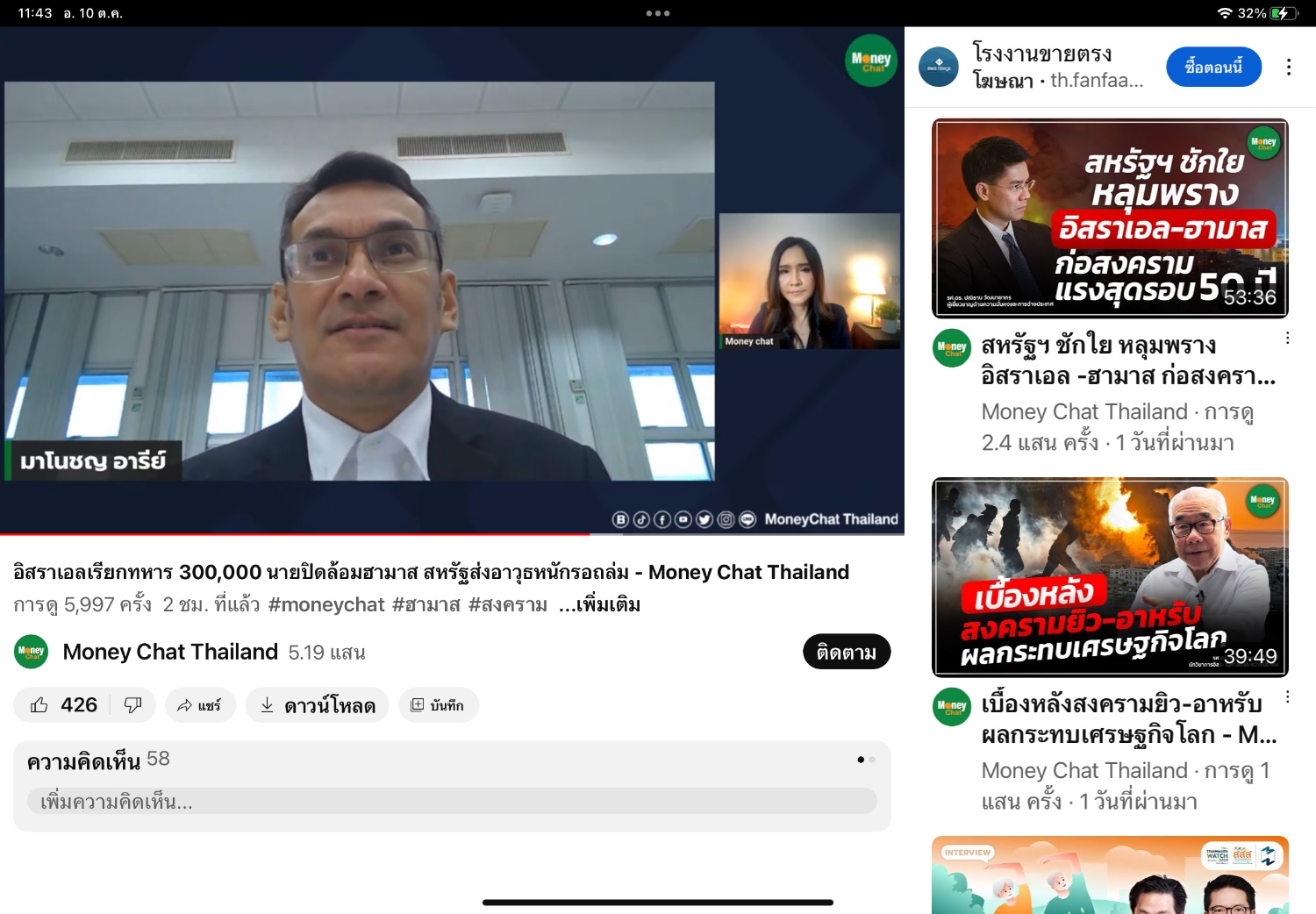
Task: Download the video with ดาวน์โหลด
Action: (318, 705)
